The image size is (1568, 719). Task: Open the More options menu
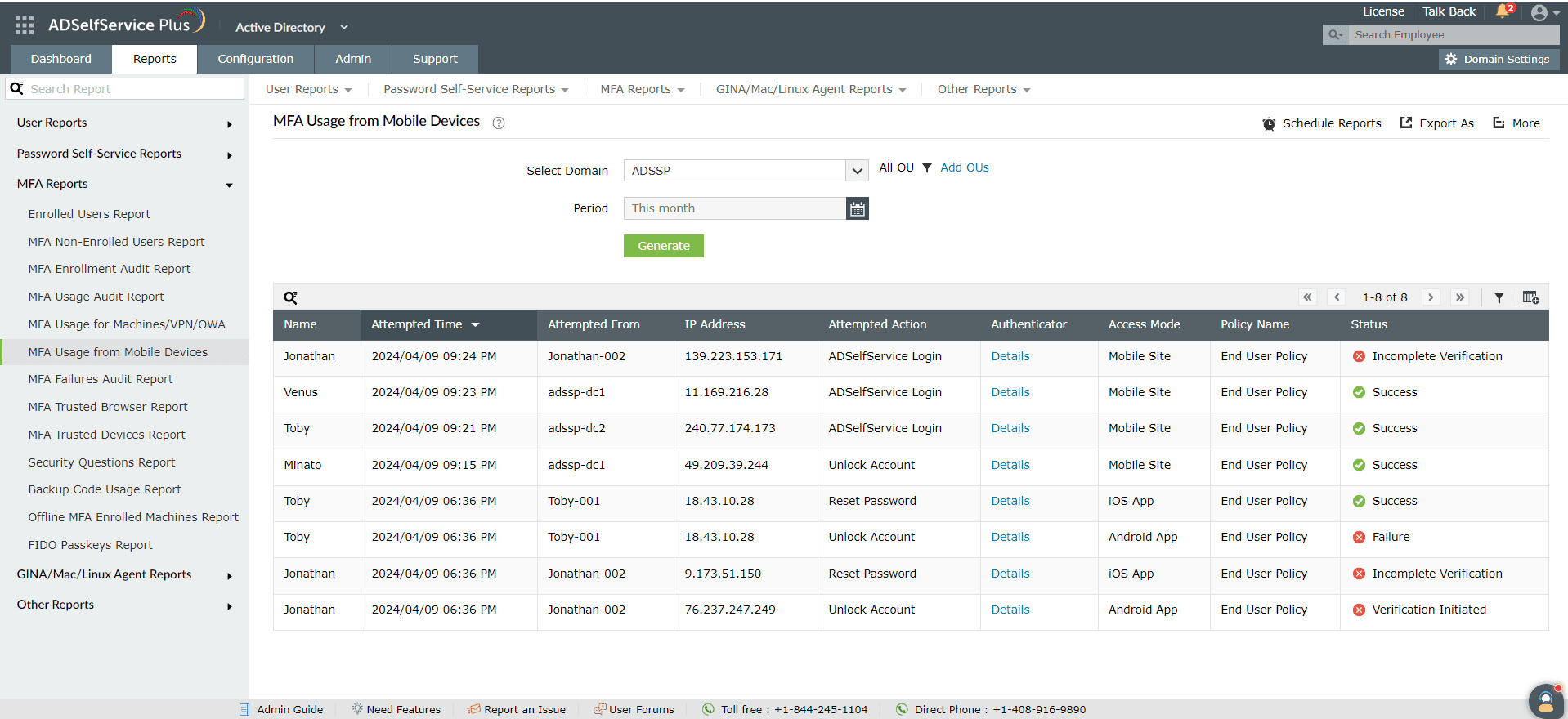point(1516,123)
